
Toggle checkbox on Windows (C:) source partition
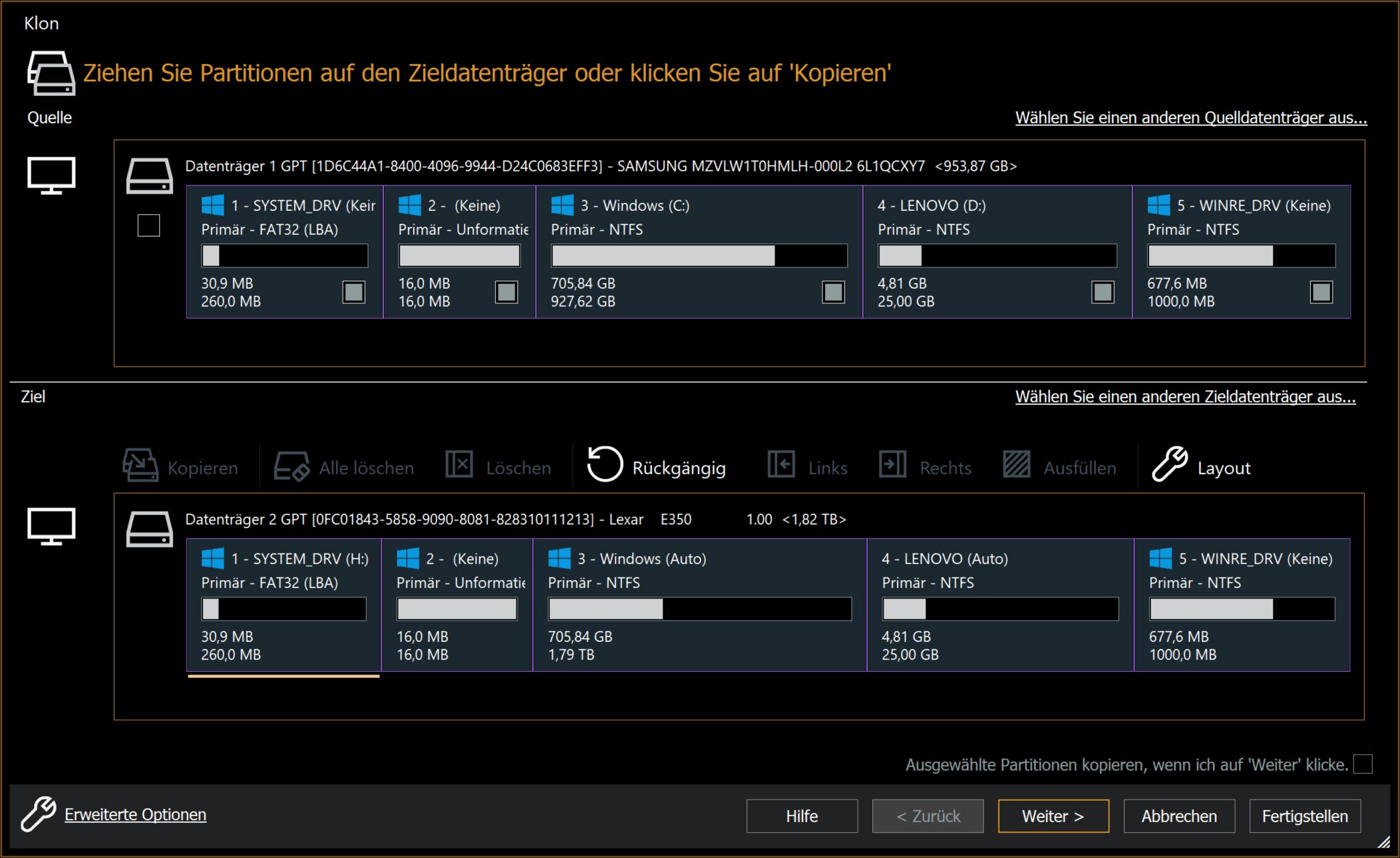(833, 292)
